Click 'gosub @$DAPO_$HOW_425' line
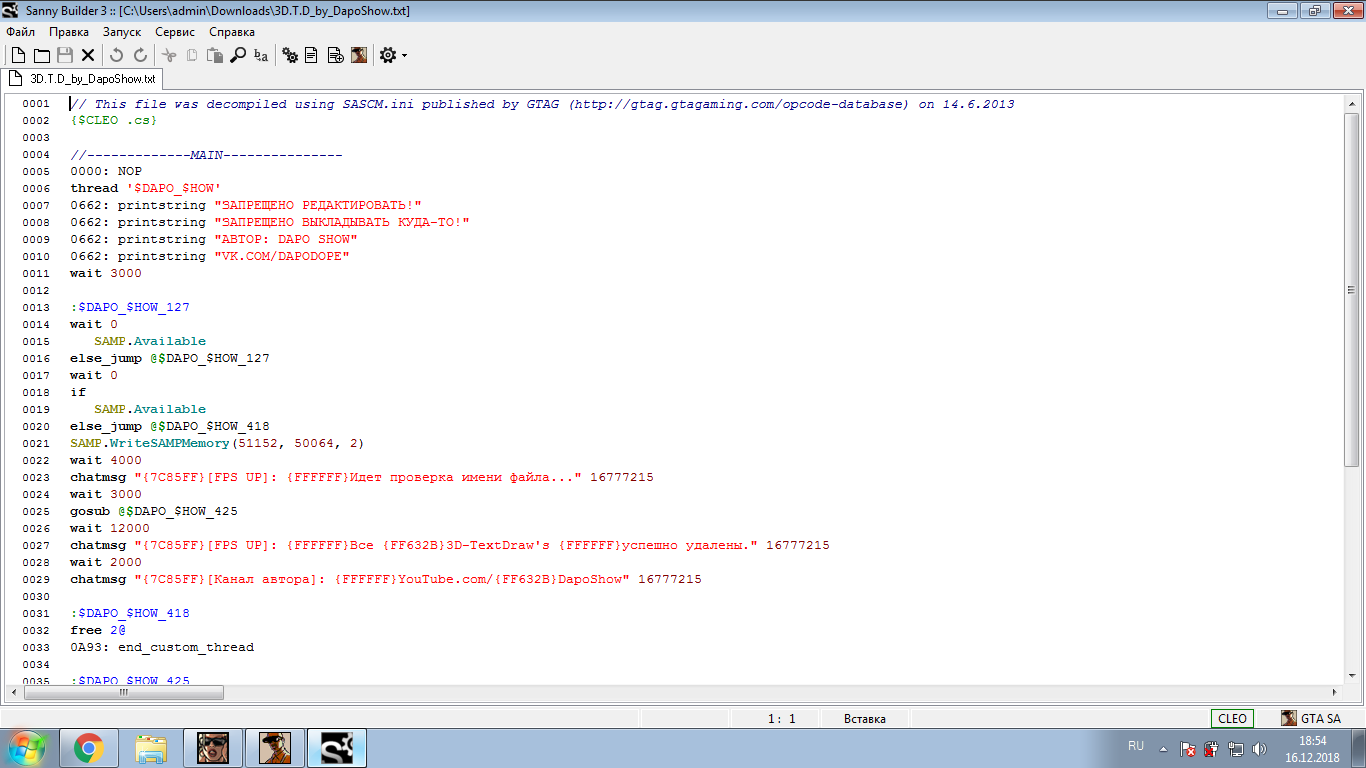The height and width of the screenshot is (768, 1366). (x=154, y=511)
